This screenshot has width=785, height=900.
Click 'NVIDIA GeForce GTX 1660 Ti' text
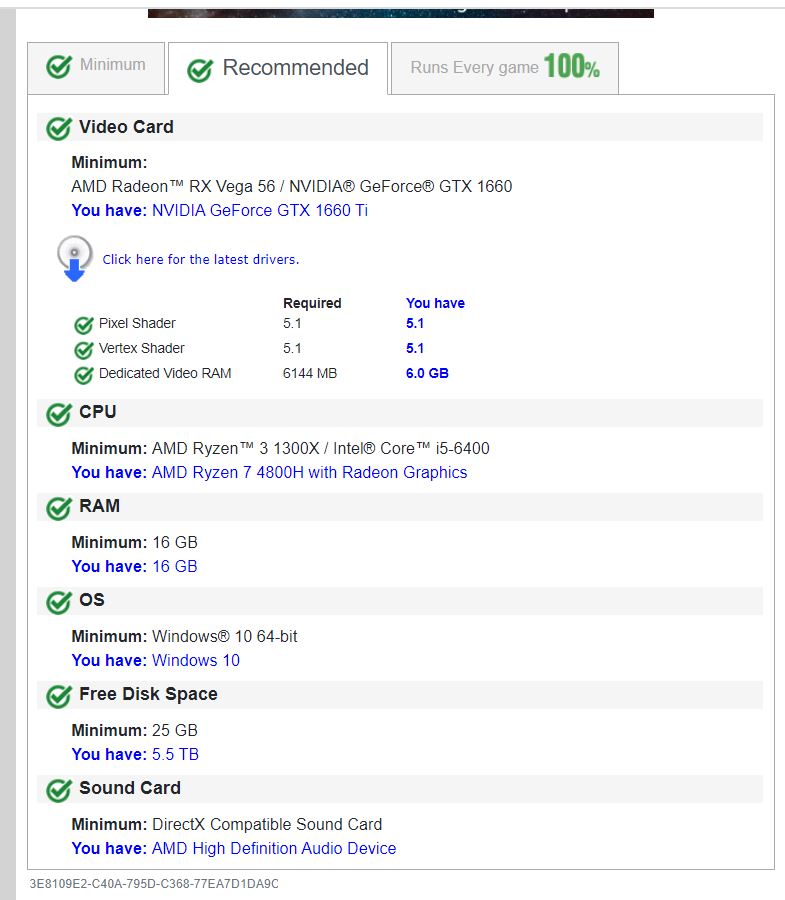coord(260,211)
